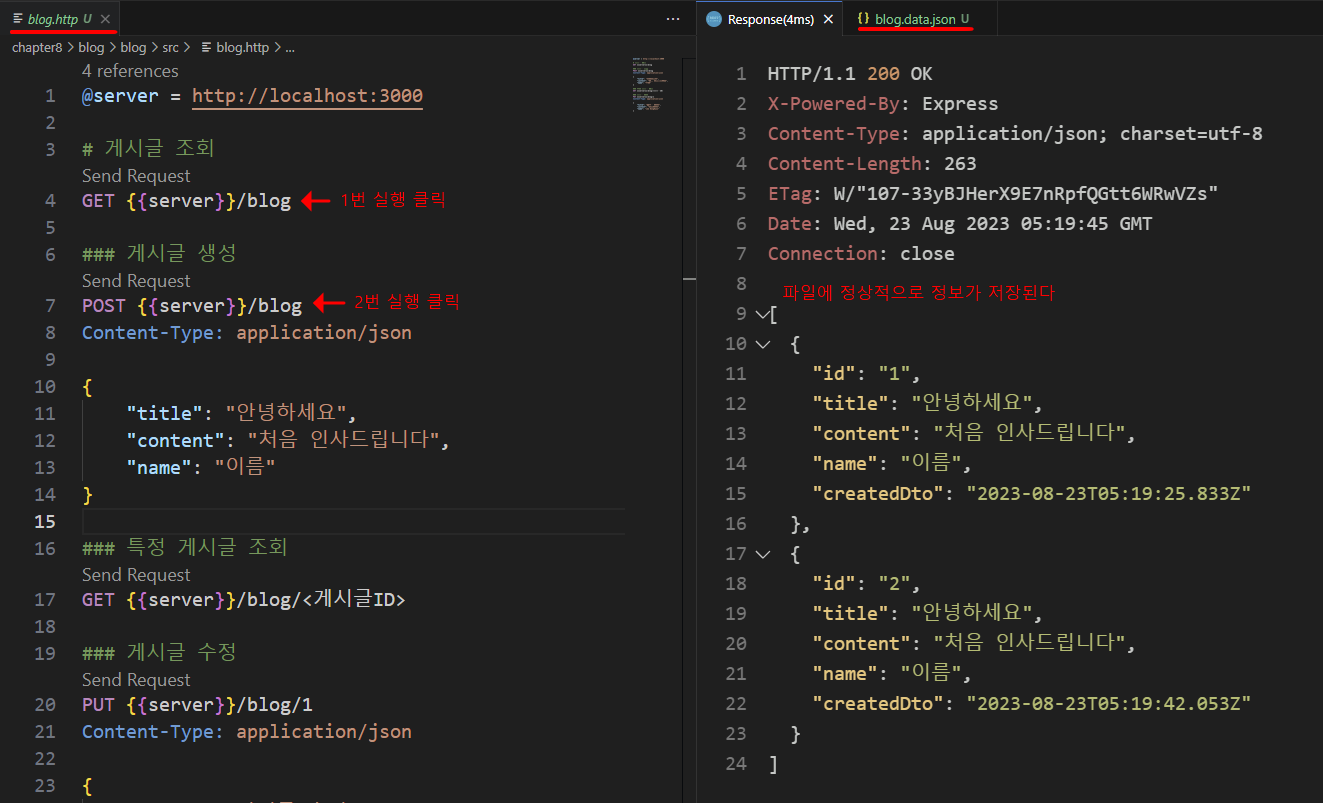This screenshot has height=803, width=1323.
Task: Click the Connection: close header
Action: point(861,254)
